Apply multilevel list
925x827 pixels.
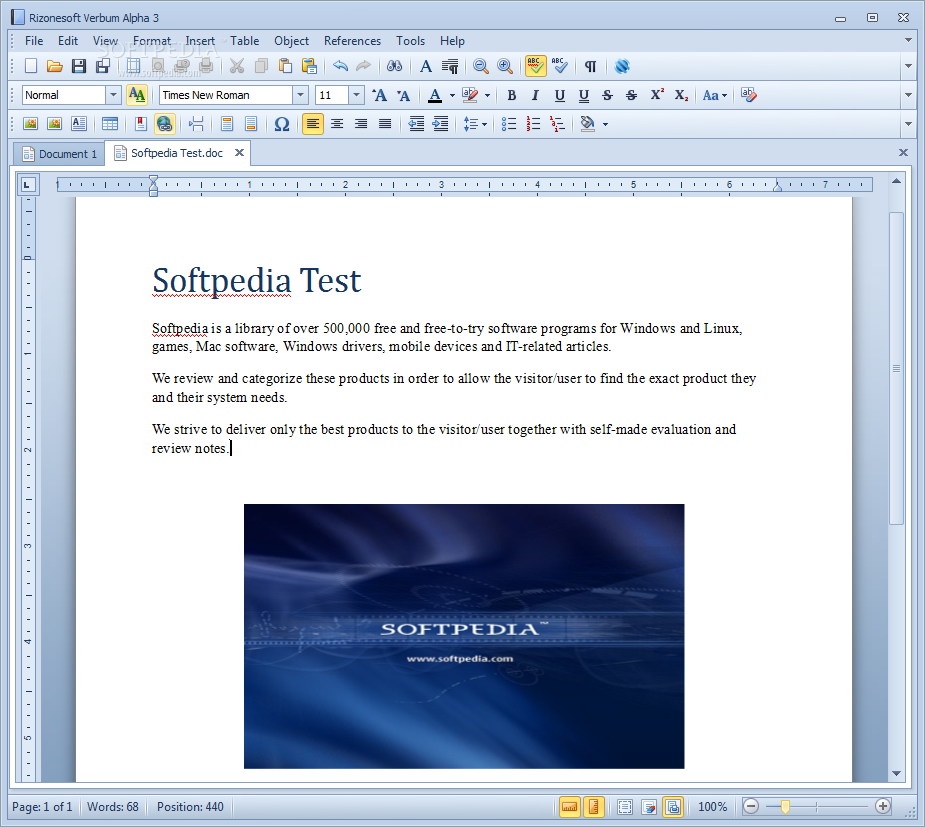pos(557,124)
